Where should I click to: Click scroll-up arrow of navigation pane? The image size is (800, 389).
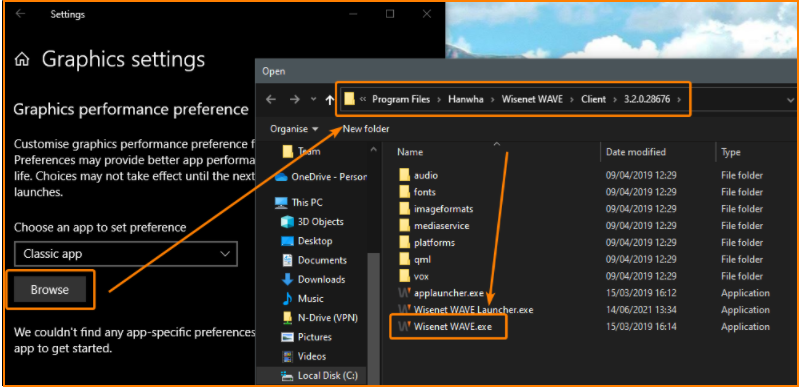374,151
